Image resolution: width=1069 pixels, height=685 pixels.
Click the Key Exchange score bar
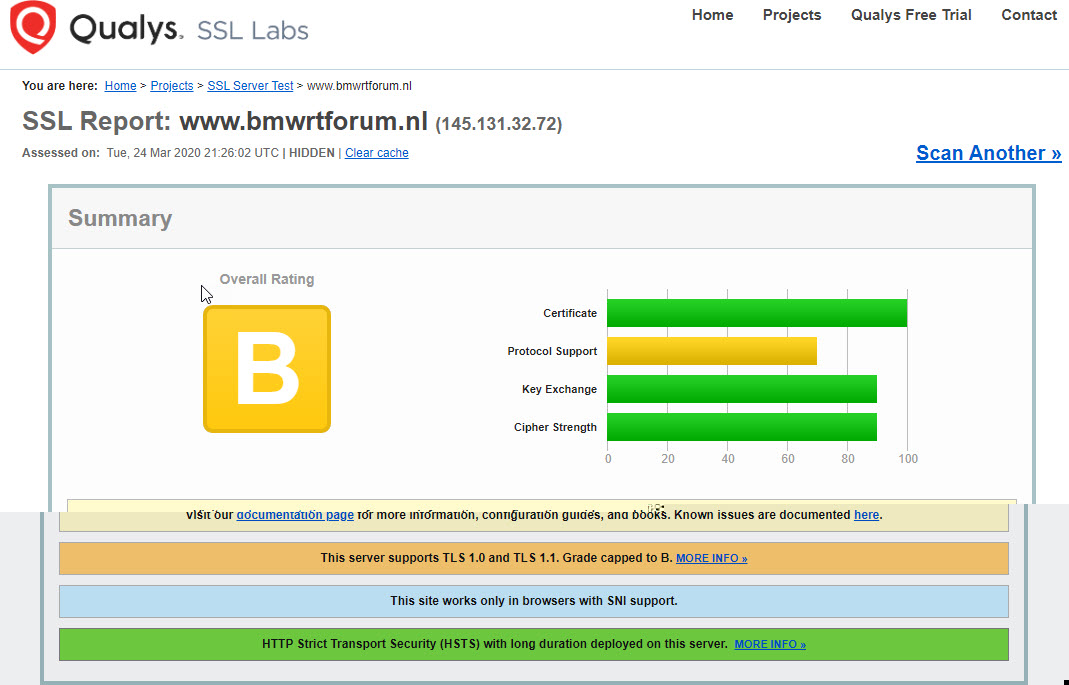coord(741,389)
